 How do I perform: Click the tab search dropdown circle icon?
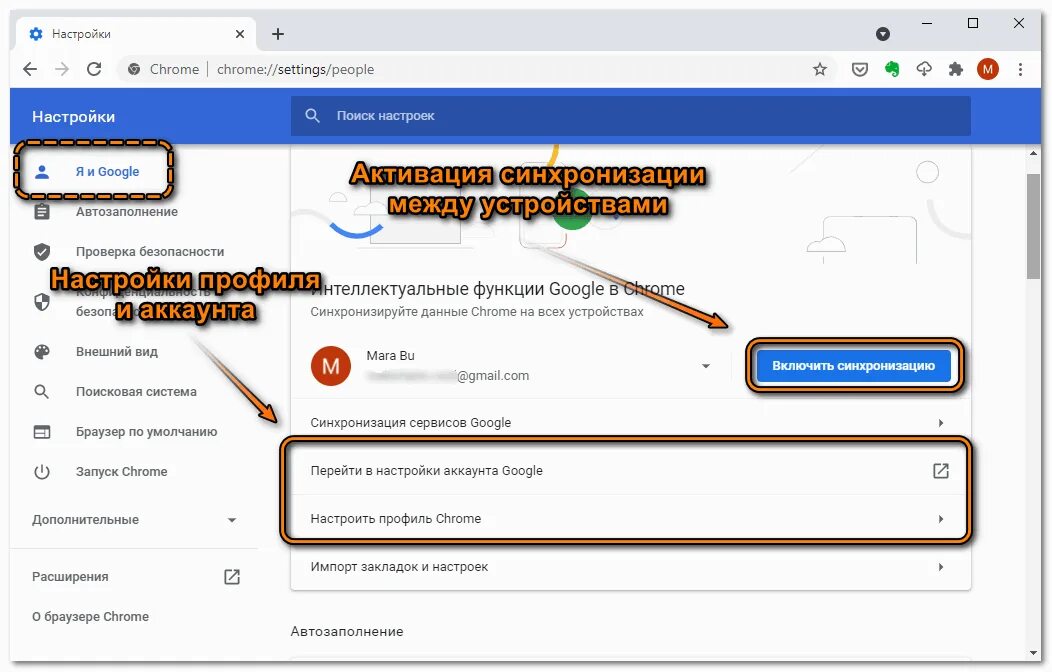coord(883,34)
